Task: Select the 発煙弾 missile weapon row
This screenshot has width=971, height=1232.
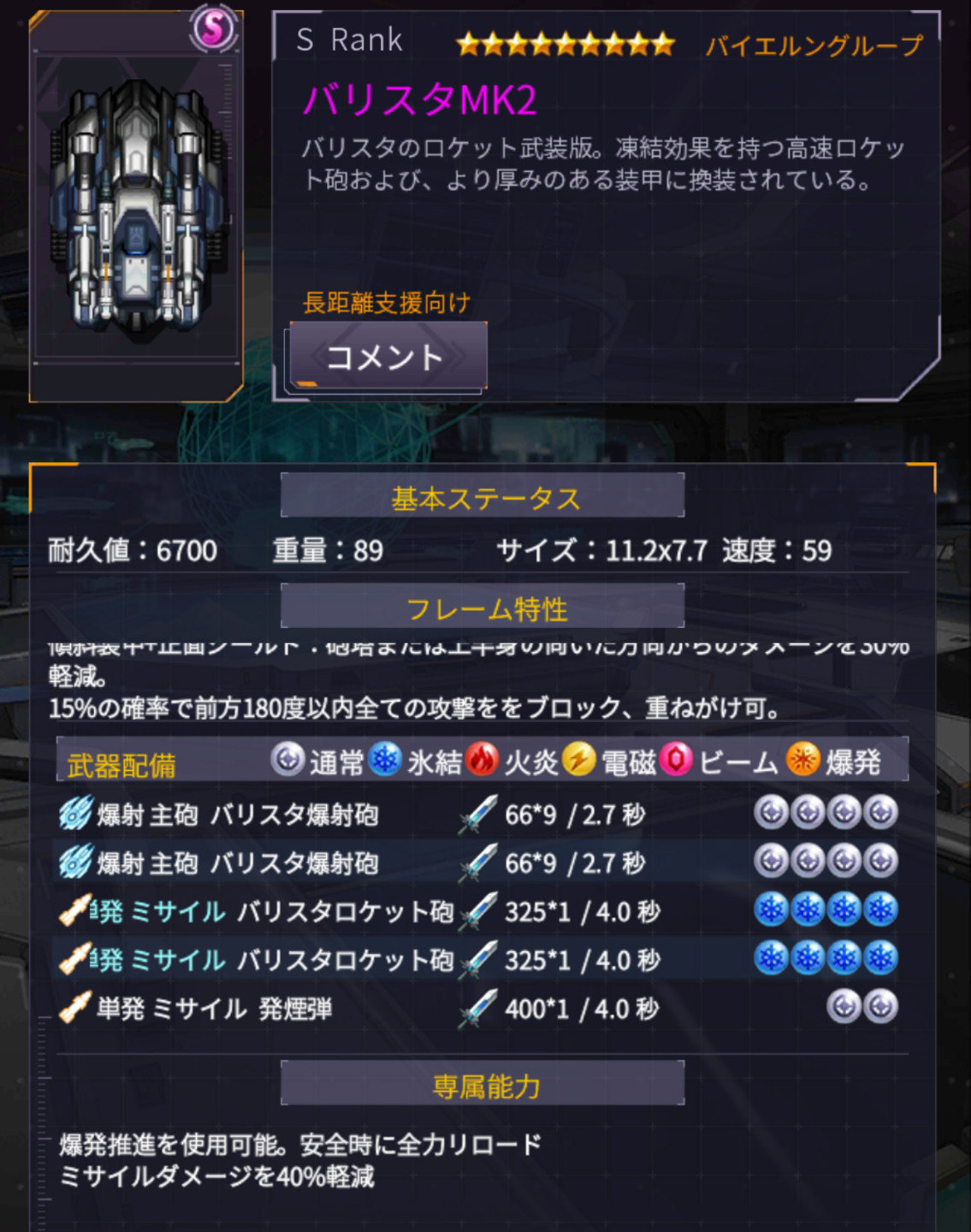Action: (x=481, y=1008)
